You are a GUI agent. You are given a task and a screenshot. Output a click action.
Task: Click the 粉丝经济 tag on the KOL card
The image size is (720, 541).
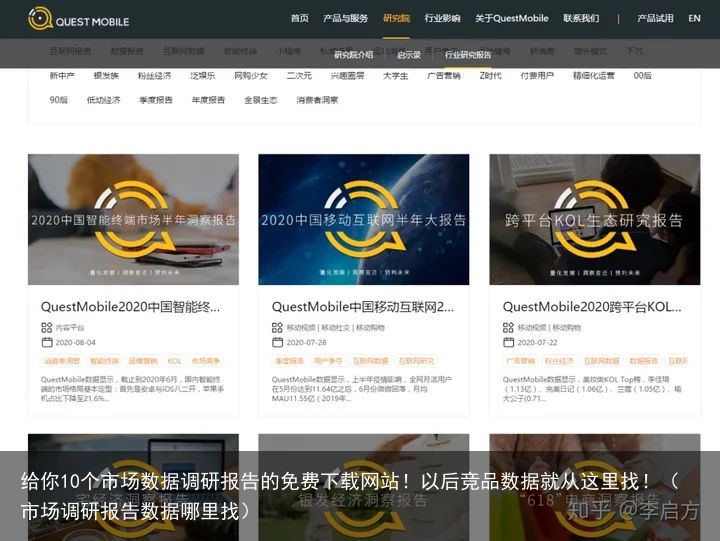(x=559, y=361)
